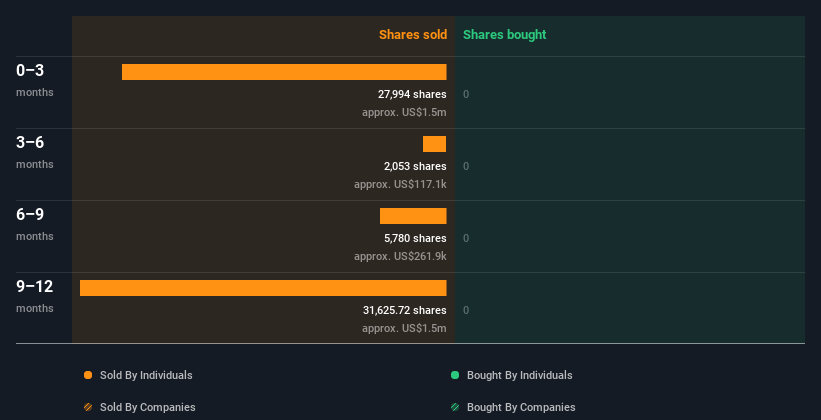Click approx. US$117.1k text

pos(400,184)
